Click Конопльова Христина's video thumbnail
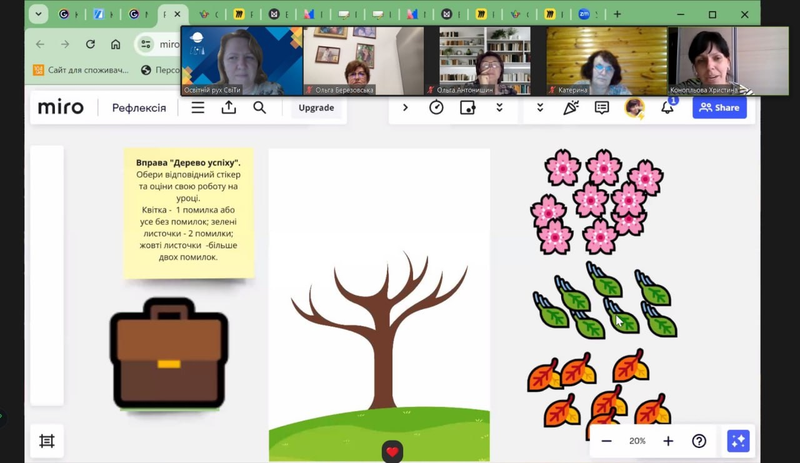 pos(728,61)
